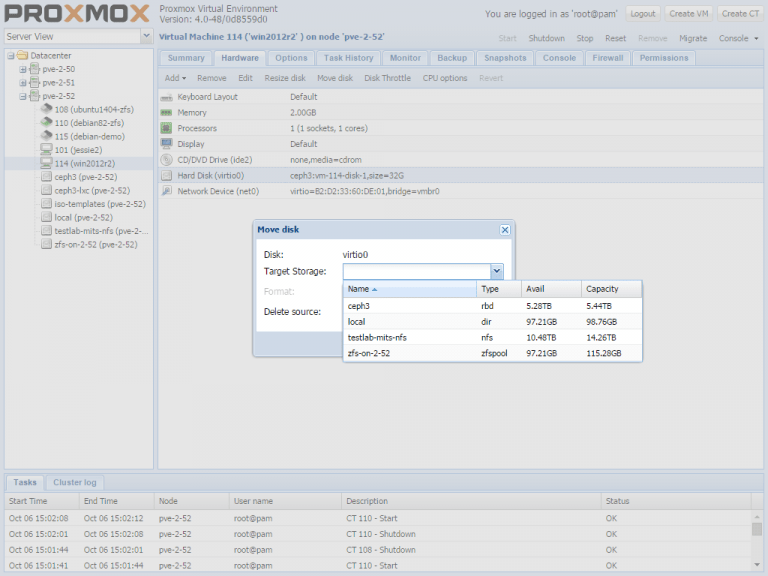
Task: Click the Network Device (net0) icon
Action: pos(167,191)
